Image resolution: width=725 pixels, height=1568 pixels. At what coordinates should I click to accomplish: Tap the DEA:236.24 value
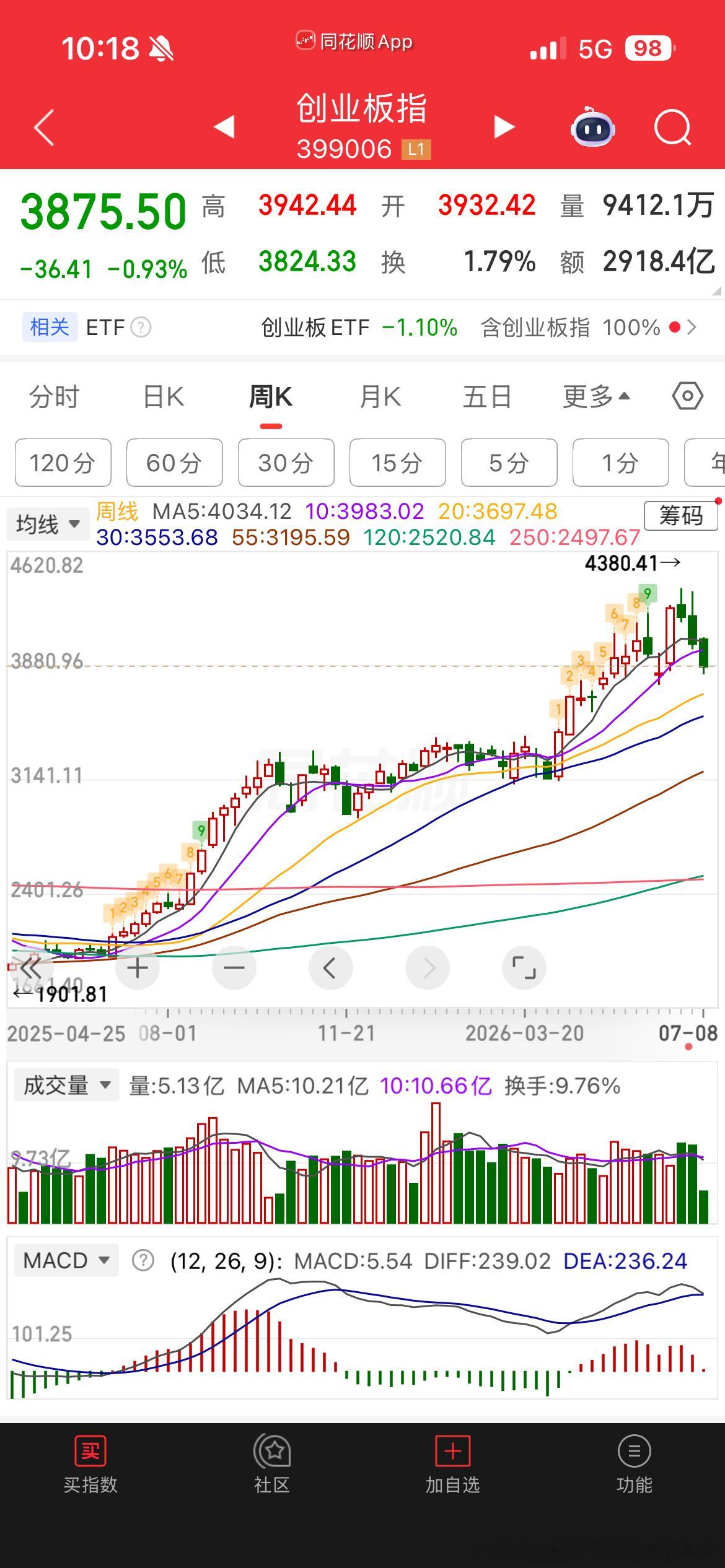pos(625,1261)
